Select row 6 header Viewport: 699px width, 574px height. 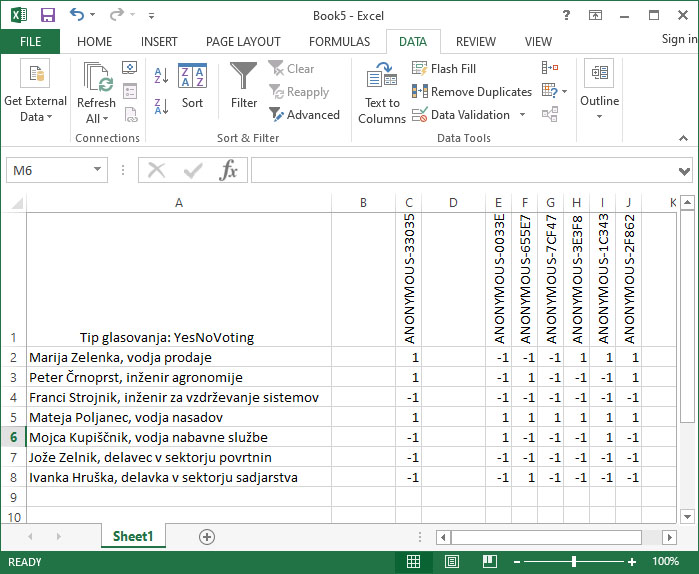pyautogui.click(x=13, y=437)
